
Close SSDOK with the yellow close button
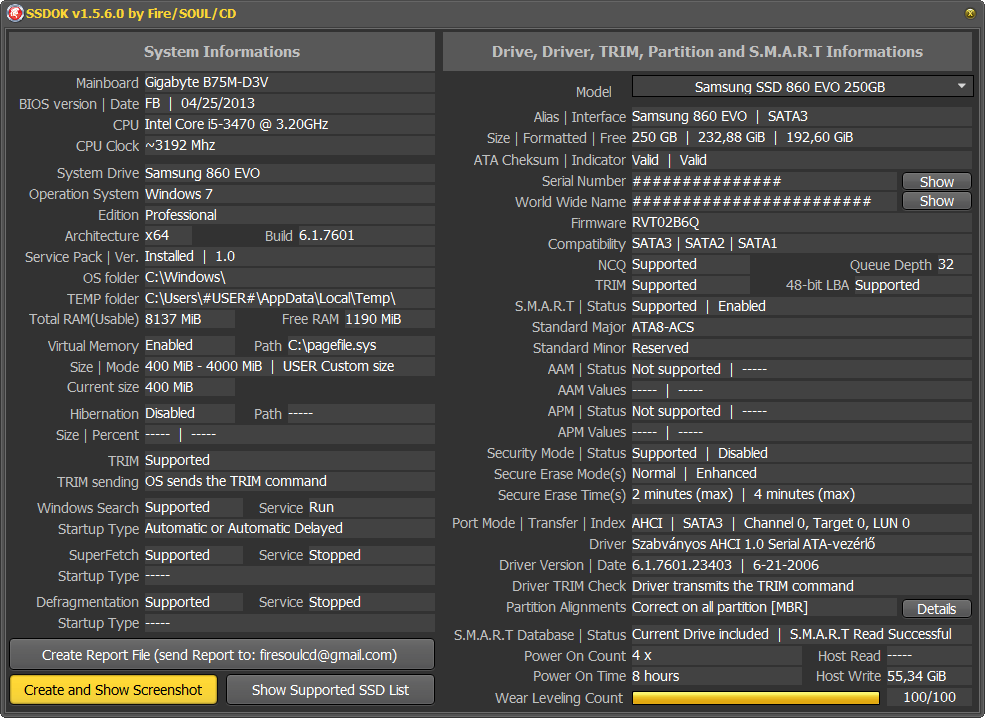pos(970,13)
